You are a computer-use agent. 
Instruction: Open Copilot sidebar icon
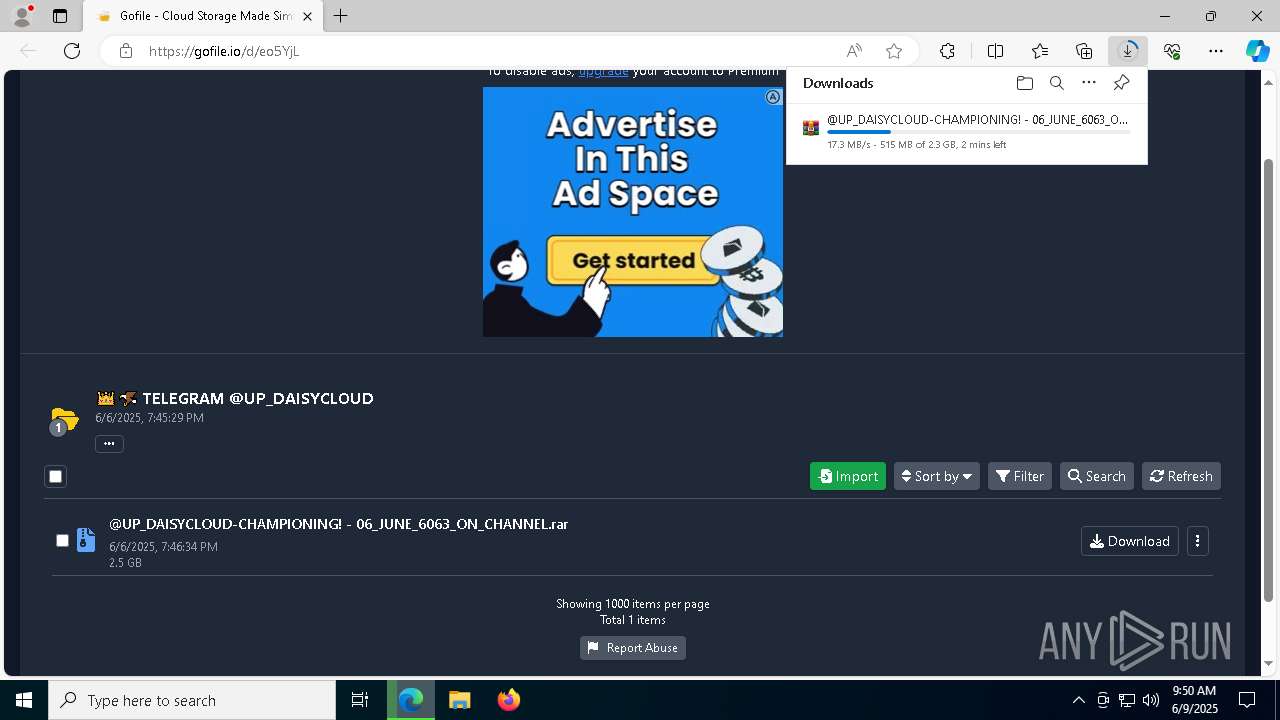coord(1258,51)
